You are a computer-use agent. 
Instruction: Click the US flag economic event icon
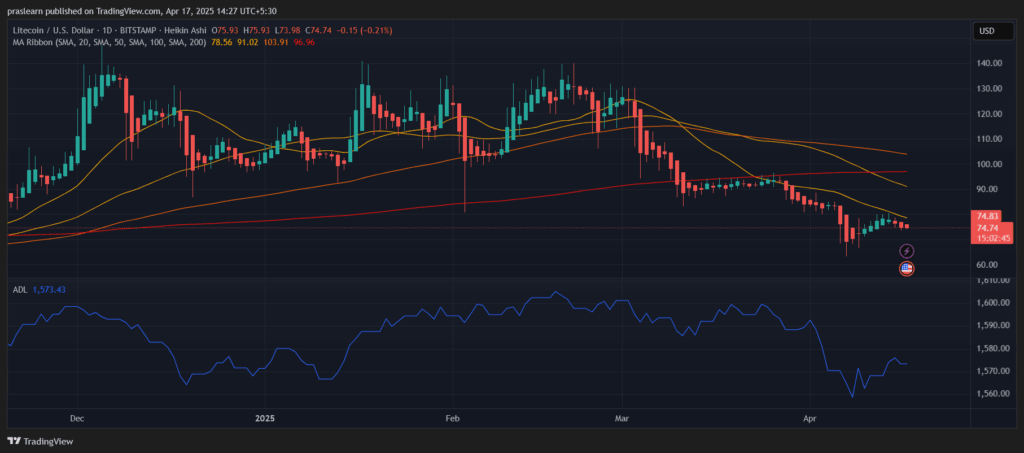[906, 268]
